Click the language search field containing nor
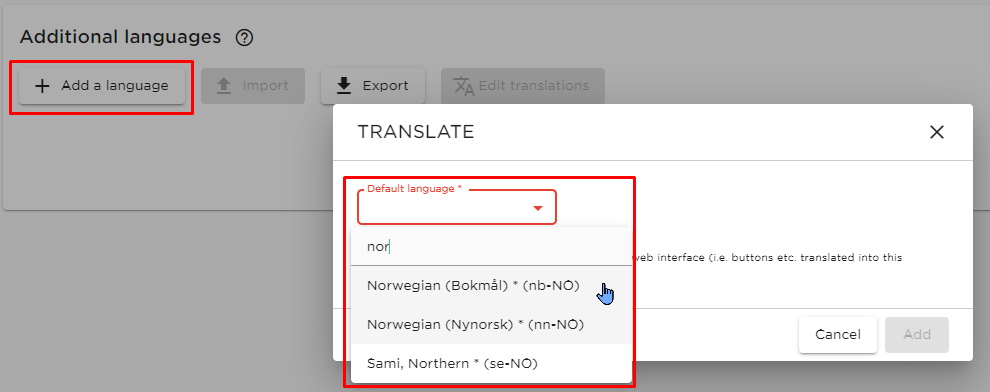Viewport: 990px width, 392px height. pyautogui.click(x=491, y=247)
